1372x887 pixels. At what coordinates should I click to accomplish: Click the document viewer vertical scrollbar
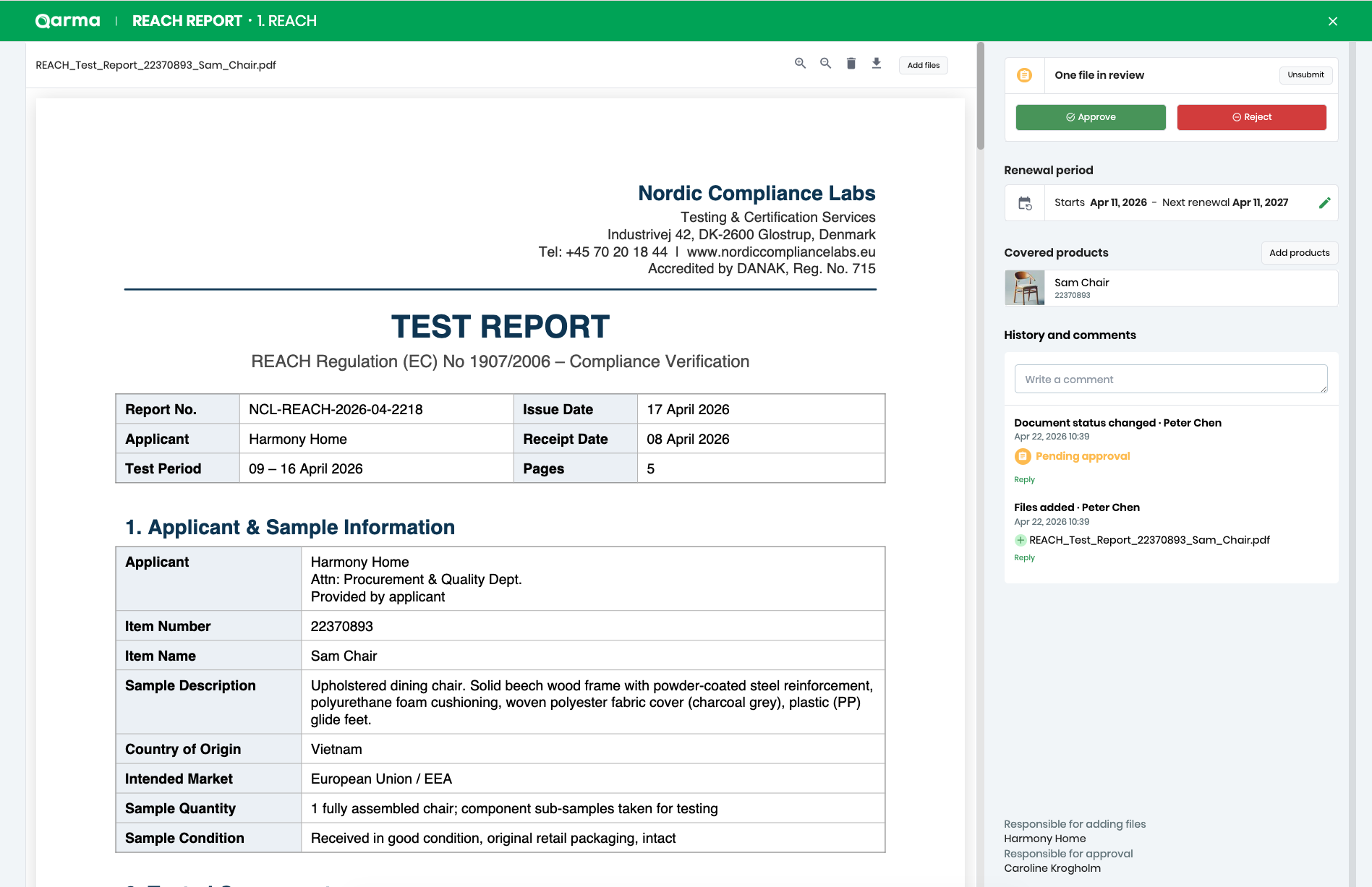tap(981, 96)
